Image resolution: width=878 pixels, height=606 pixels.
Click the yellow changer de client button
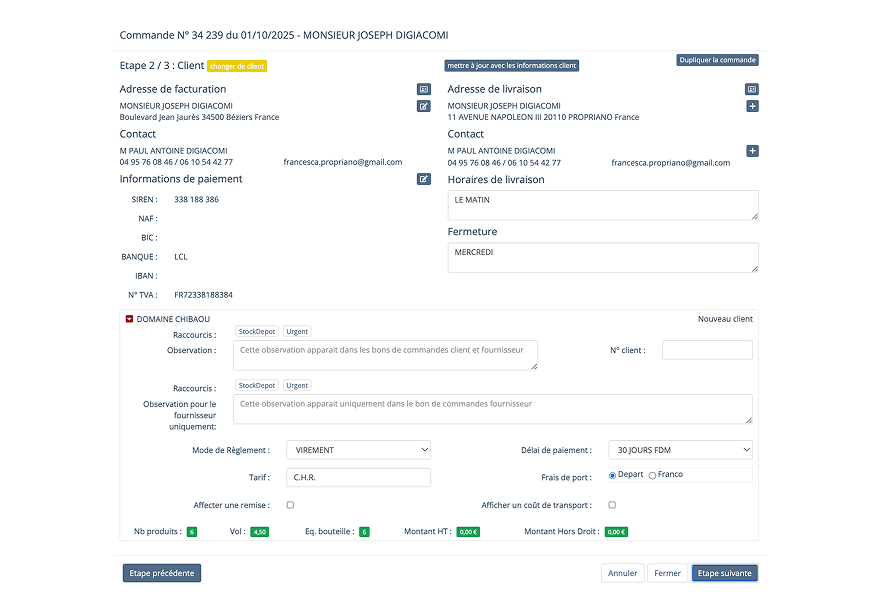237,66
